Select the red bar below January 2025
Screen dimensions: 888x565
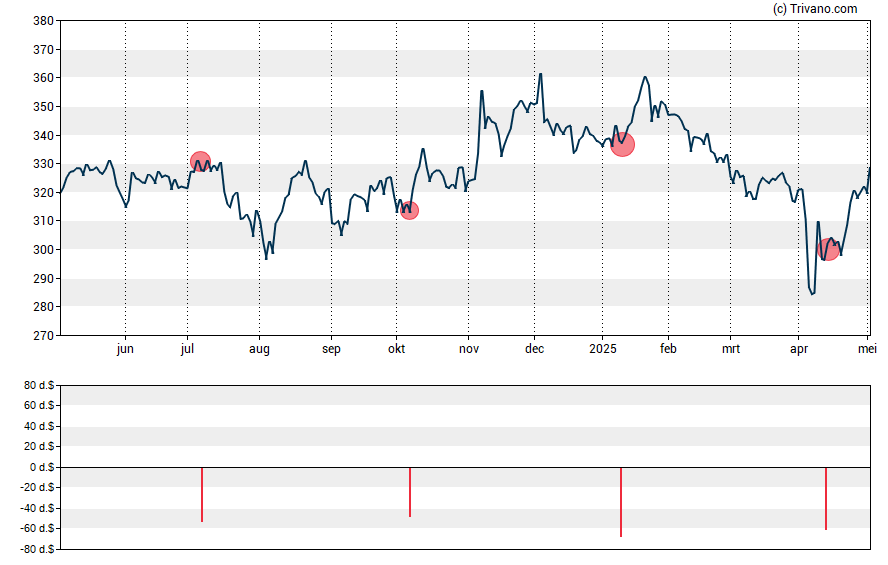621,502
